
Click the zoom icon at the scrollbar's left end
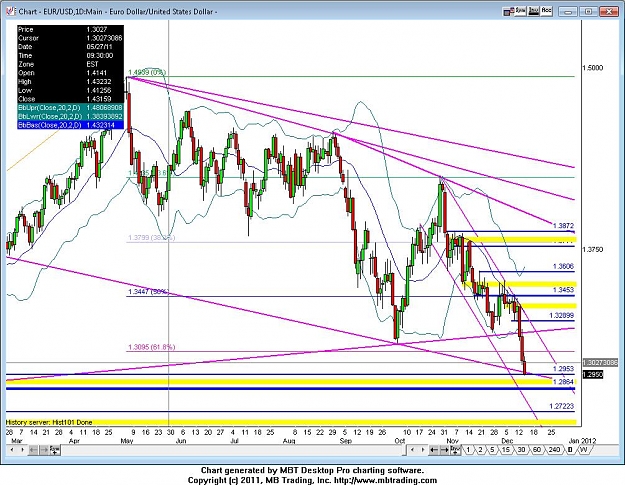coord(55,450)
